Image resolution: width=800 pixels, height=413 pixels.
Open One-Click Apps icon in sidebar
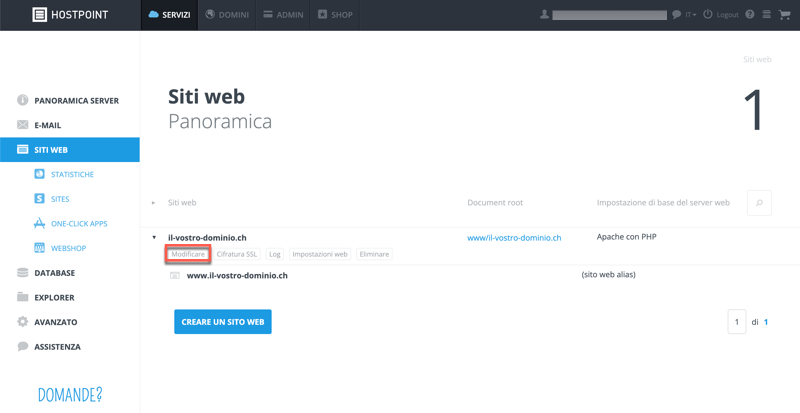[x=39, y=223]
